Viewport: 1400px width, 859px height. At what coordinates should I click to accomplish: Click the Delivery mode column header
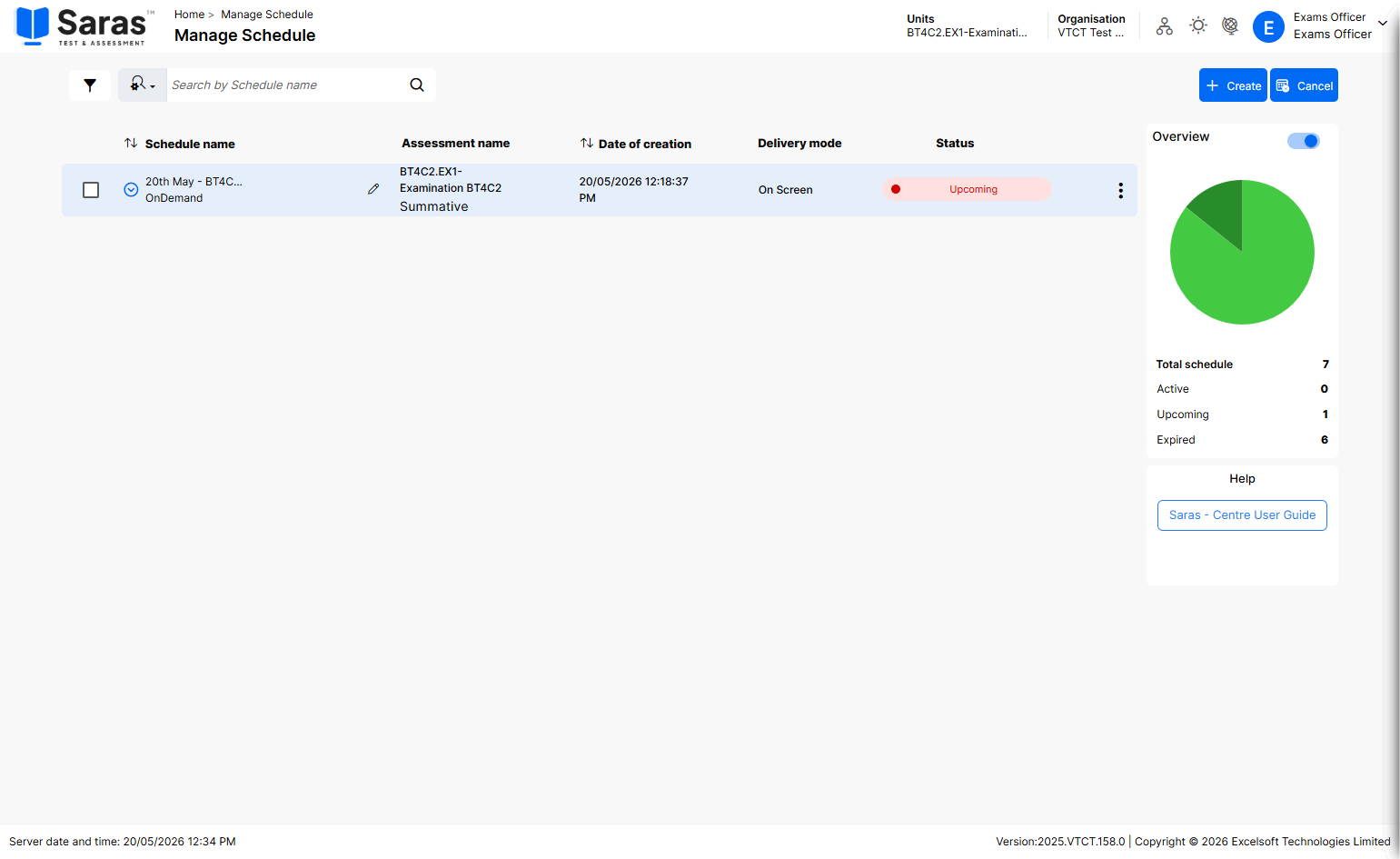[x=799, y=143]
